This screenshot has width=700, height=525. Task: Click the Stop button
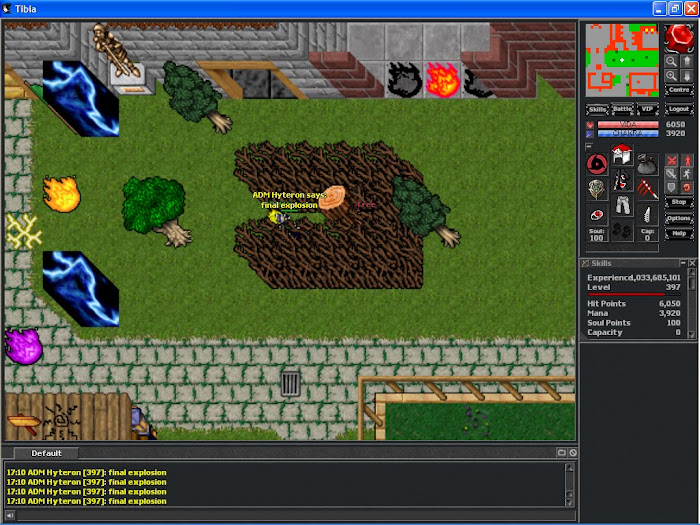click(679, 202)
